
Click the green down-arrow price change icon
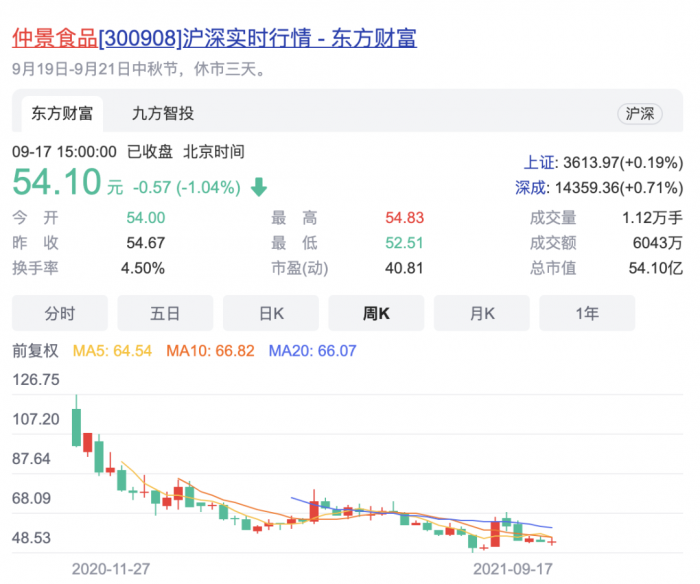tap(259, 187)
